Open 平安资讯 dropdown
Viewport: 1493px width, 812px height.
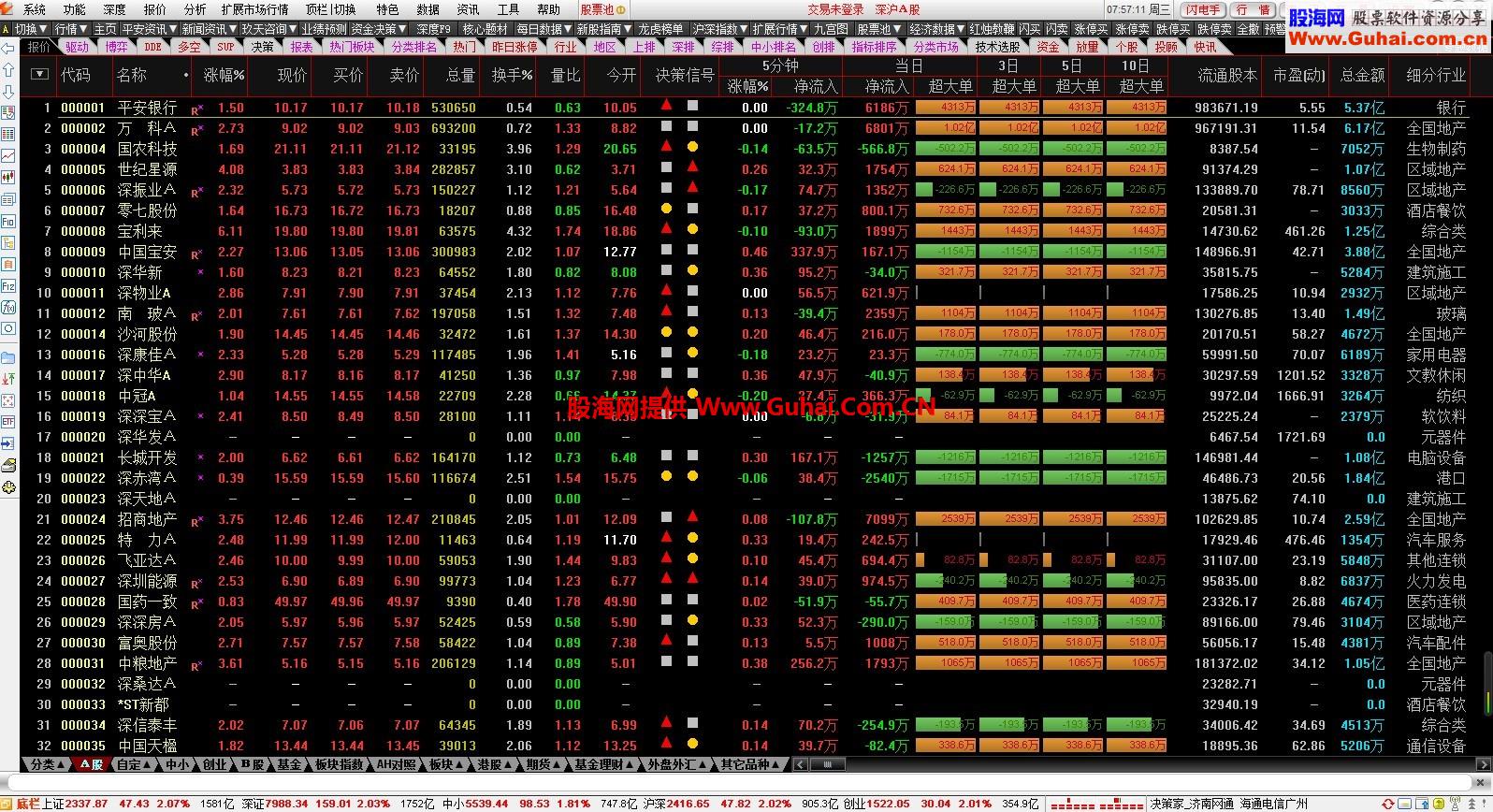[x=149, y=29]
